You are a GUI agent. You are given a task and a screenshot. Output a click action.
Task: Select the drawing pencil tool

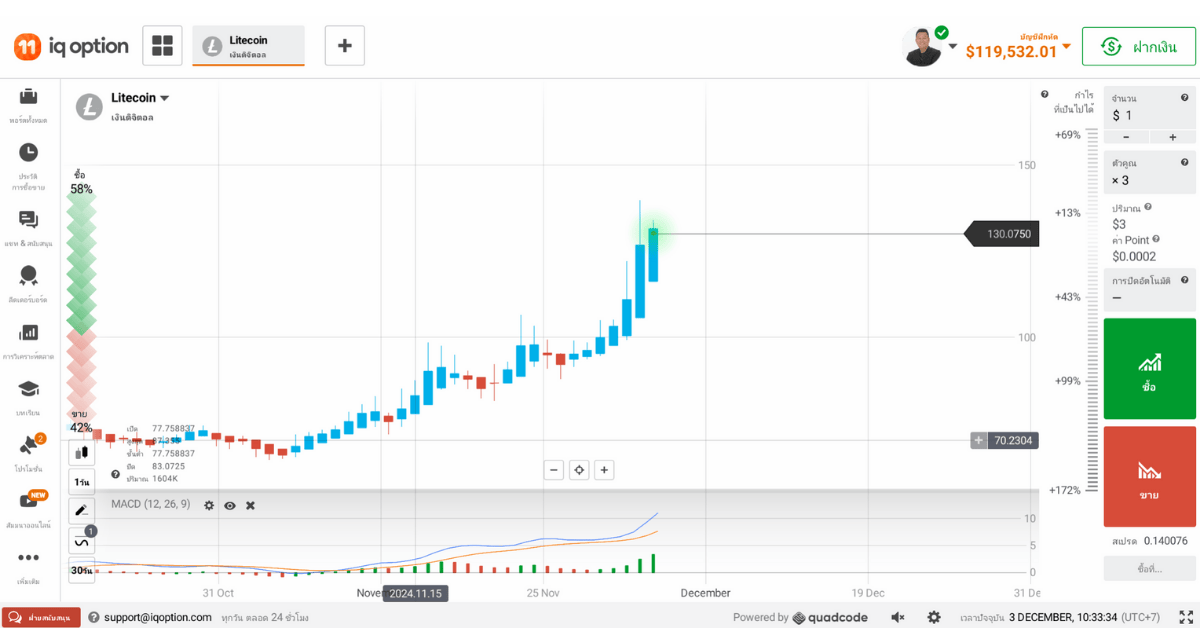pos(82,511)
